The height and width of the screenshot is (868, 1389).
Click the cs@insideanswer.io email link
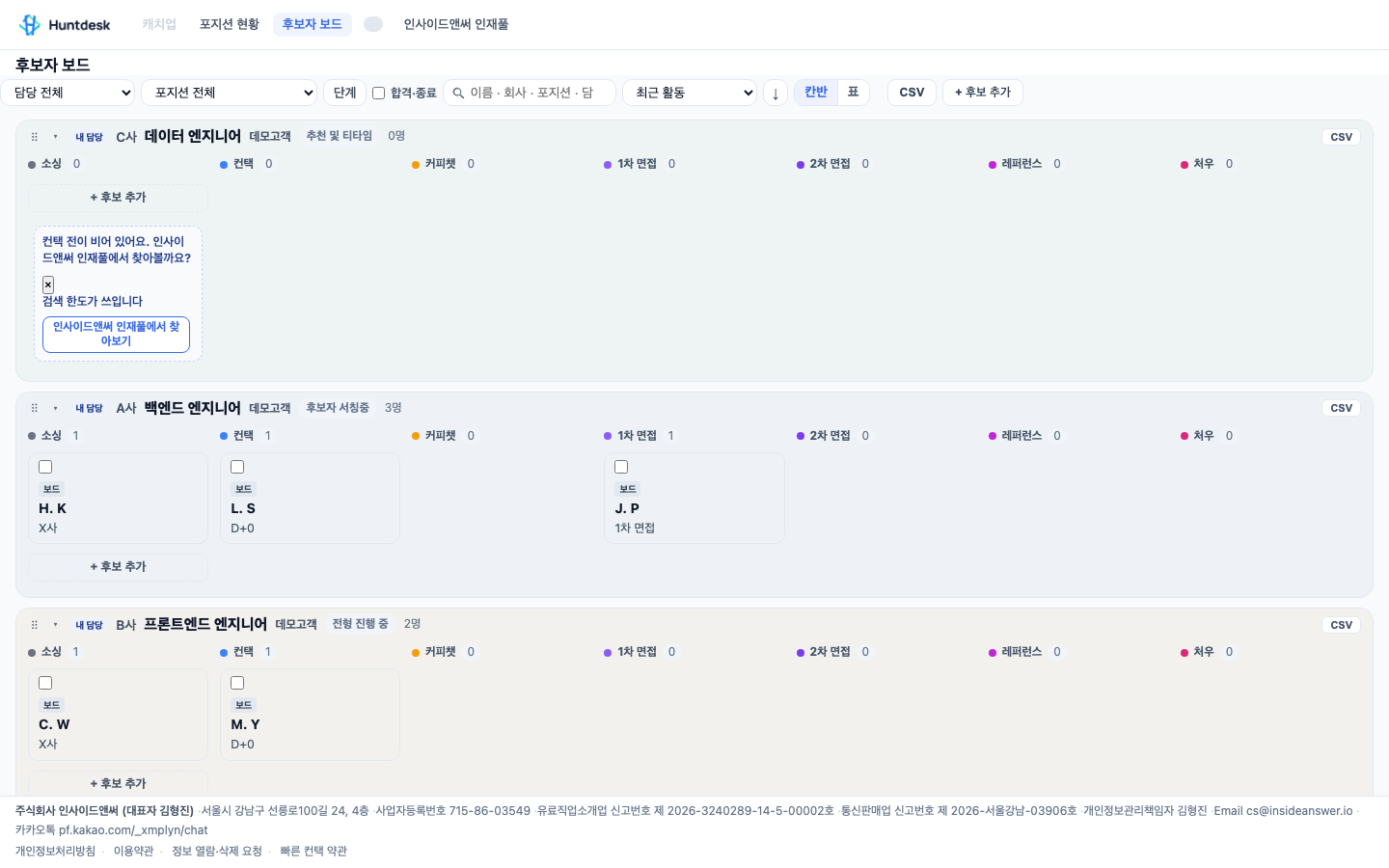[1299, 811]
